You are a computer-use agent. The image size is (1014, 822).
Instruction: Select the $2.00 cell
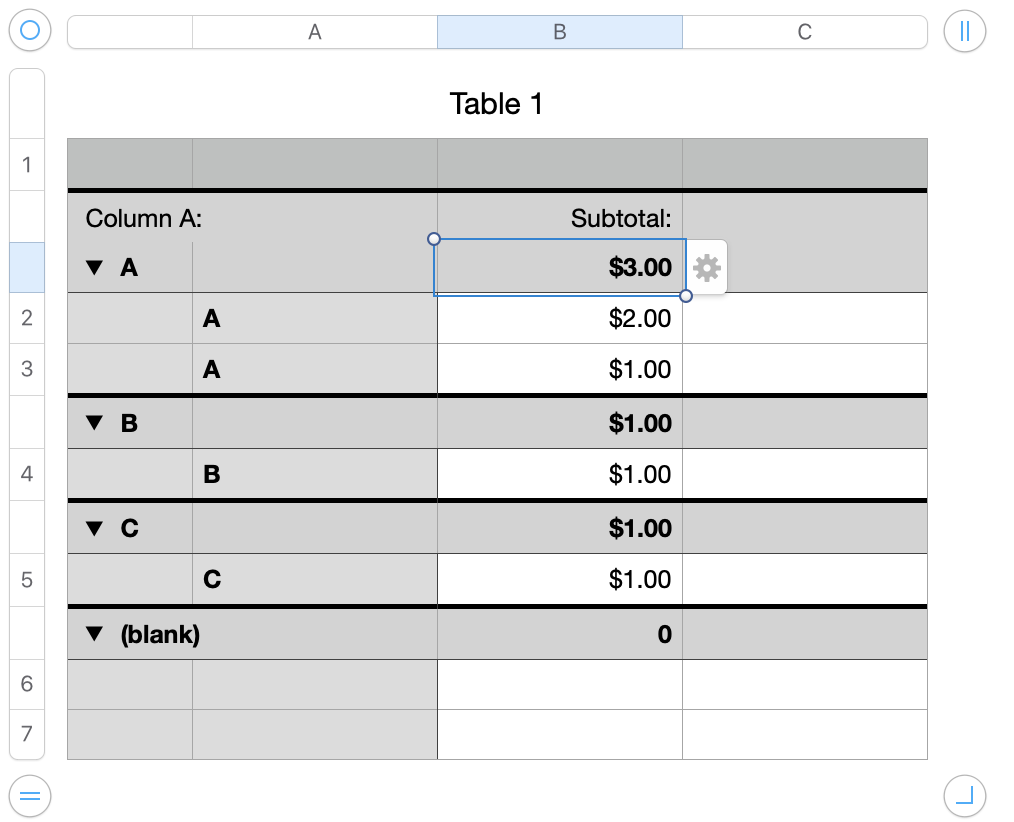pos(560,319)
